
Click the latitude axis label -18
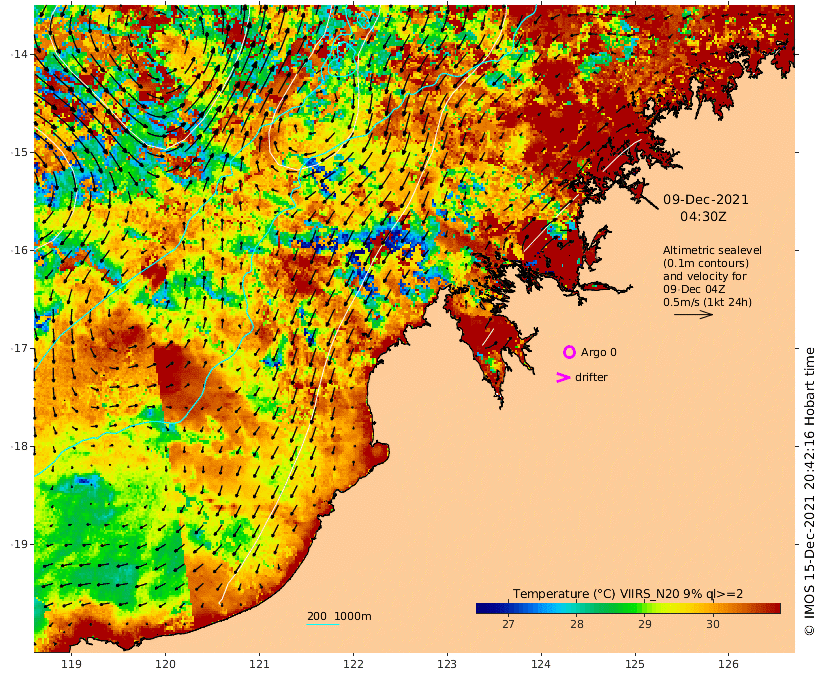tap(20, 446)
